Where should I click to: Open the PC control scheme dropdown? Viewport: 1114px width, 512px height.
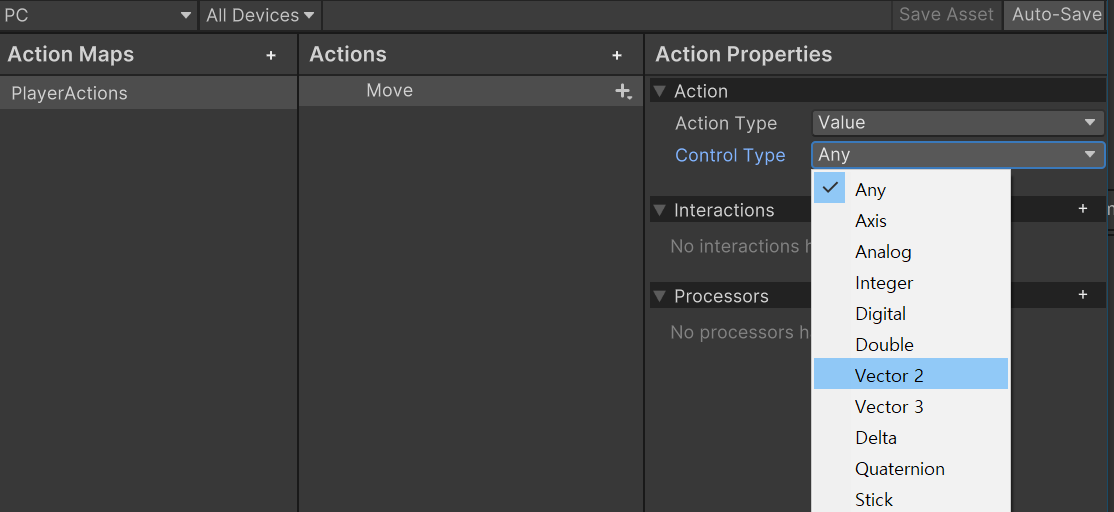click(98, 15)
